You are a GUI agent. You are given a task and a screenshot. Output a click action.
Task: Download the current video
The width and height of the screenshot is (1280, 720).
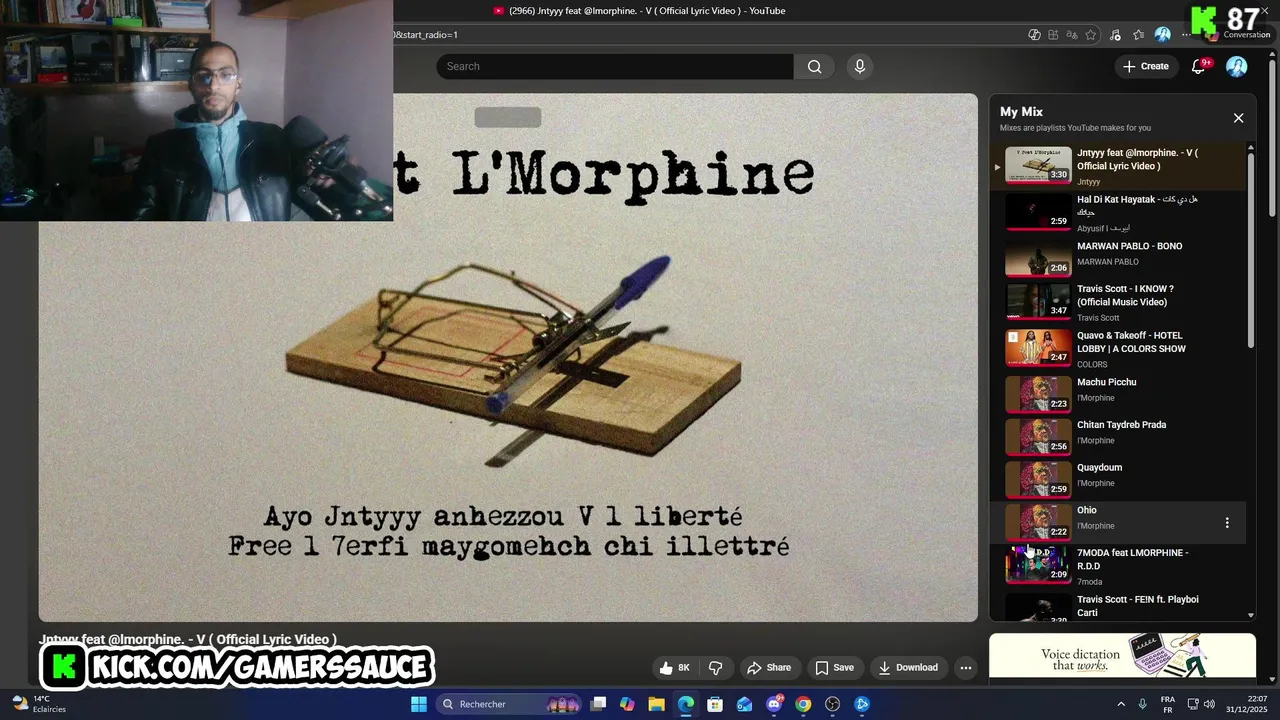tap(908, 667)
